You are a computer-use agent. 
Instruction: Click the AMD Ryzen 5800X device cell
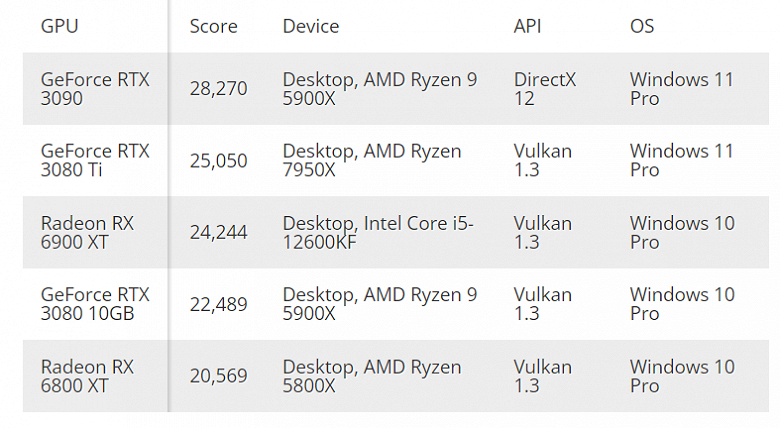[372, 376]
